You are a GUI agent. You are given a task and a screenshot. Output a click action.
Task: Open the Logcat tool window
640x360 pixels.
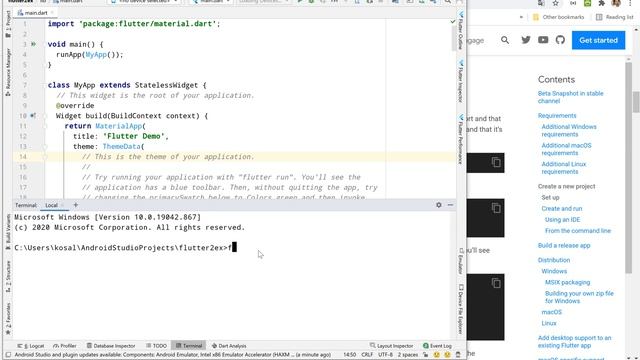31,346
